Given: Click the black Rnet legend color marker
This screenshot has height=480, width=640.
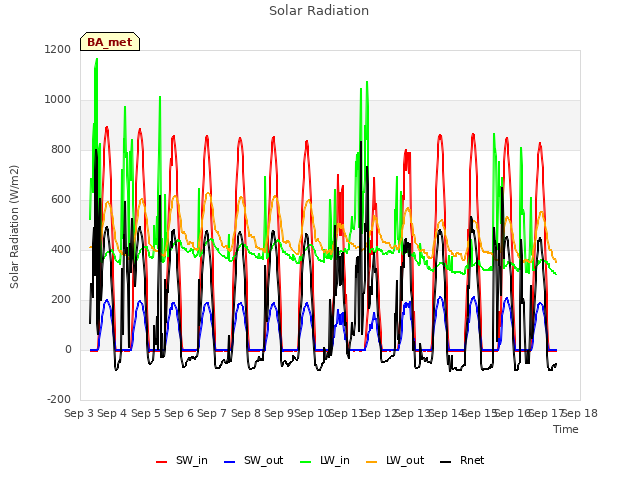Looking at the screenshot, I should [x=446, y=462].
